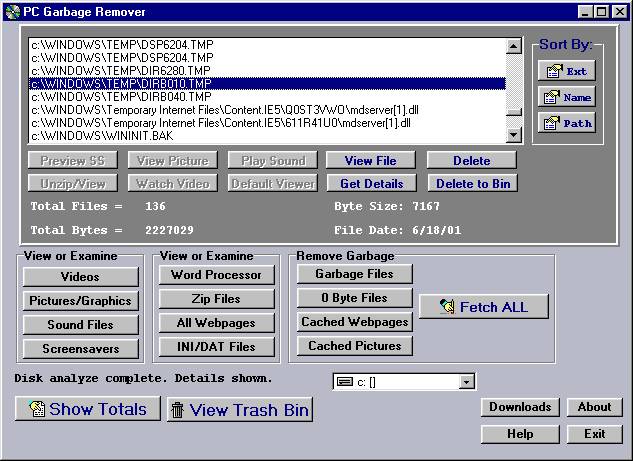Click the Unzip/View button
633x461 pixels.
click(73, 184)
